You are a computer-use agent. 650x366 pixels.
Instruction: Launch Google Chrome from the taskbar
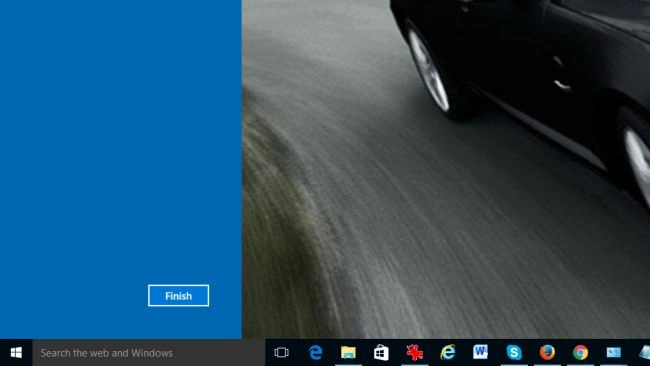[580, 353]
